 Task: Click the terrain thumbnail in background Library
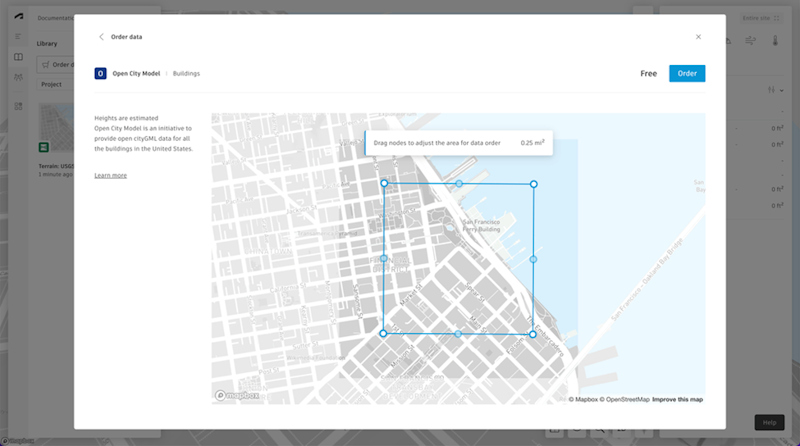tap(56, 128)
